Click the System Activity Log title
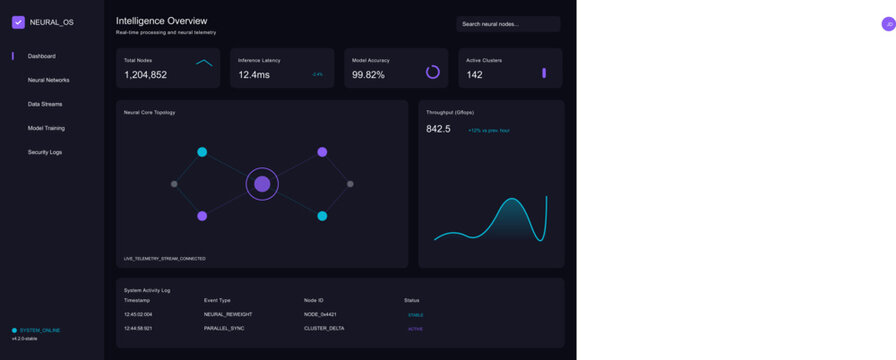896x360 pixels. pos(147,290)
